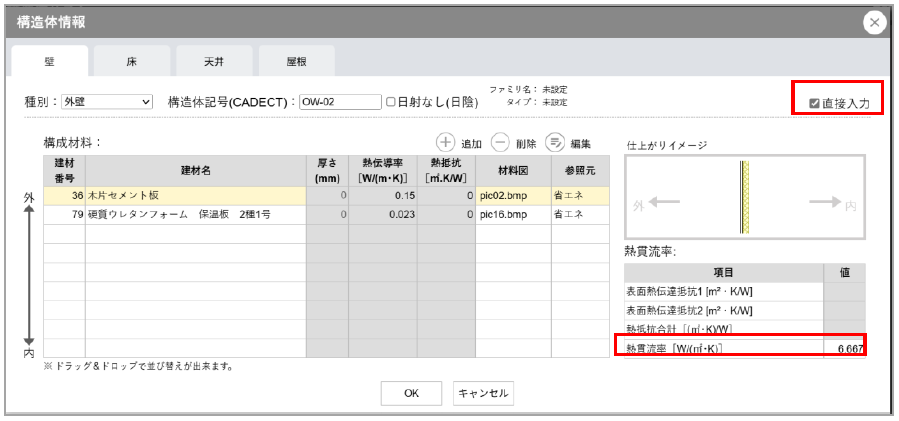
Task: Select the 屋根 tab
Action: [x=296, y=61]
